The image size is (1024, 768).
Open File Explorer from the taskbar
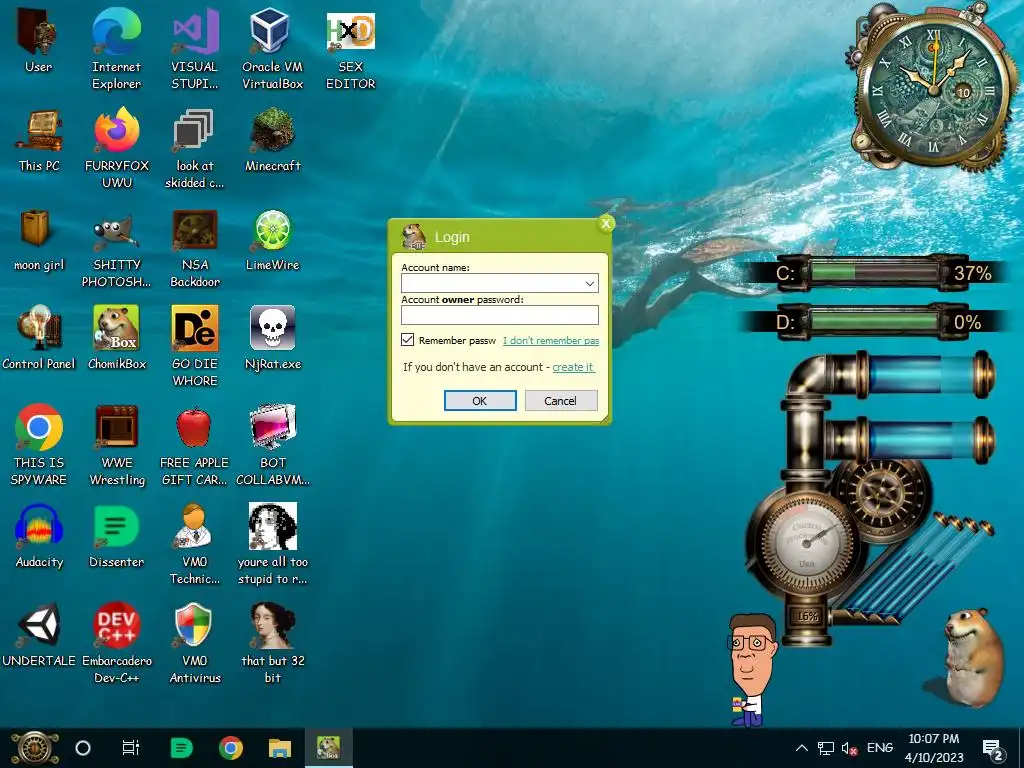(280, 748)
